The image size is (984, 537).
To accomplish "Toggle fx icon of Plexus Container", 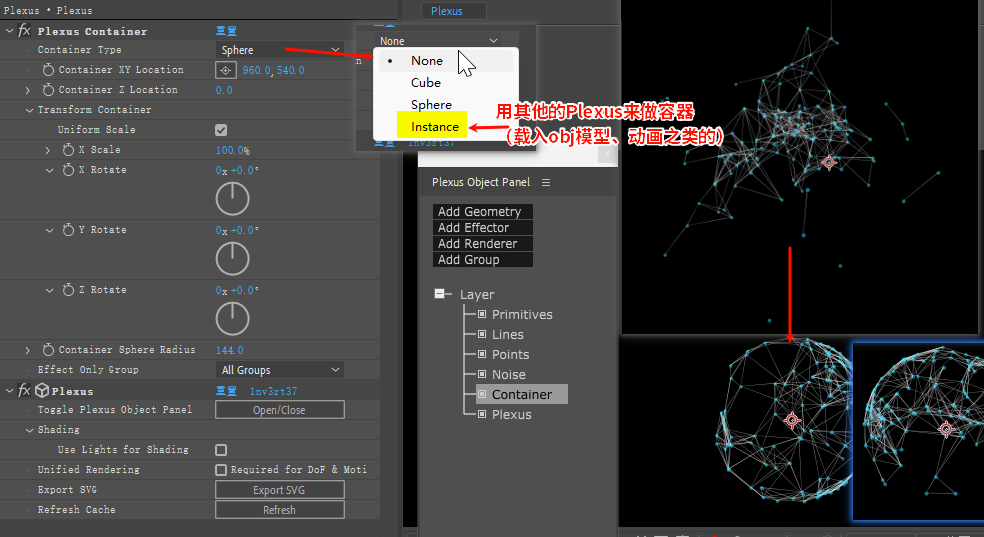I will (24, 30).
